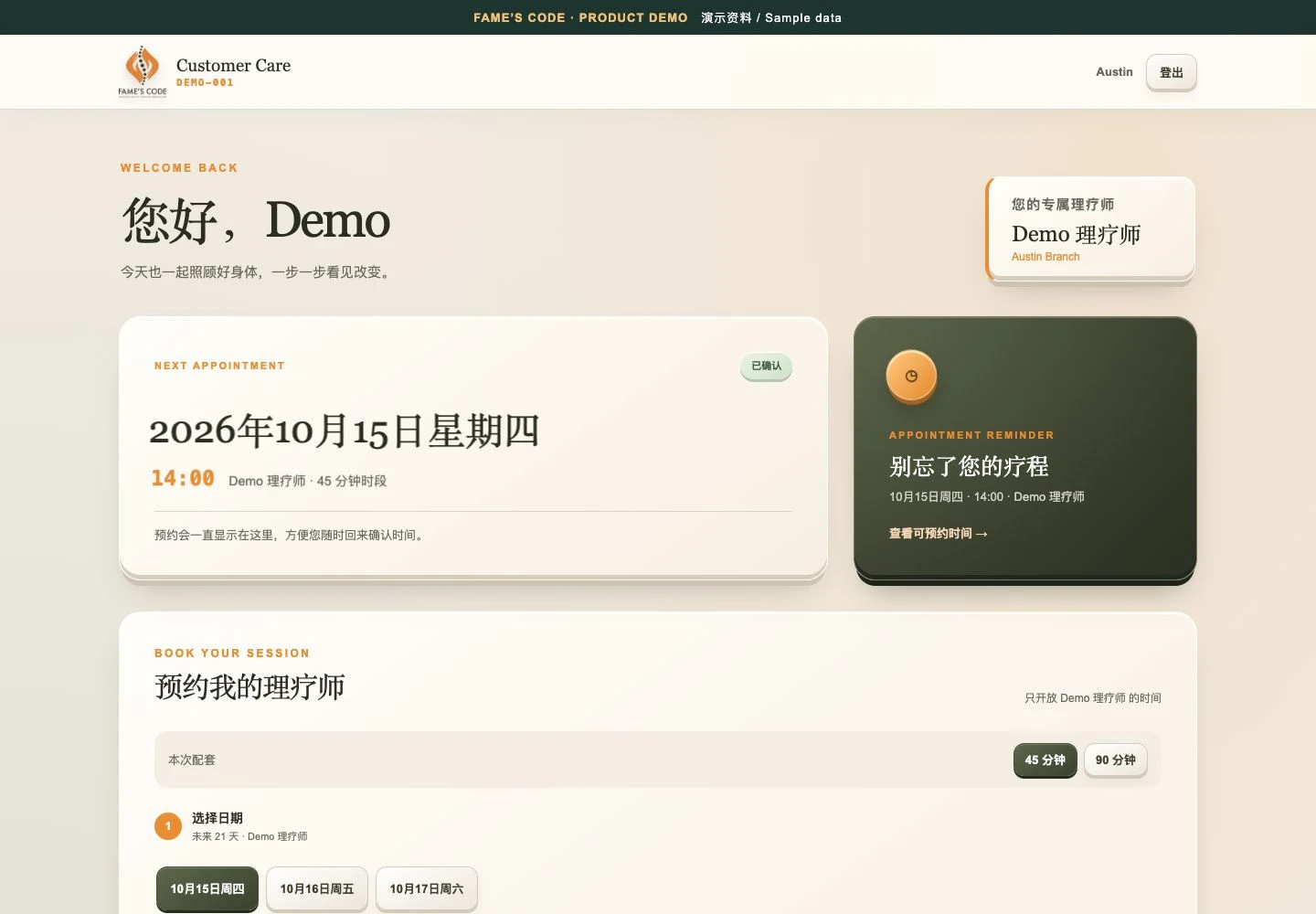Click the 您好, Demo greeting

[x=256, y=220]
